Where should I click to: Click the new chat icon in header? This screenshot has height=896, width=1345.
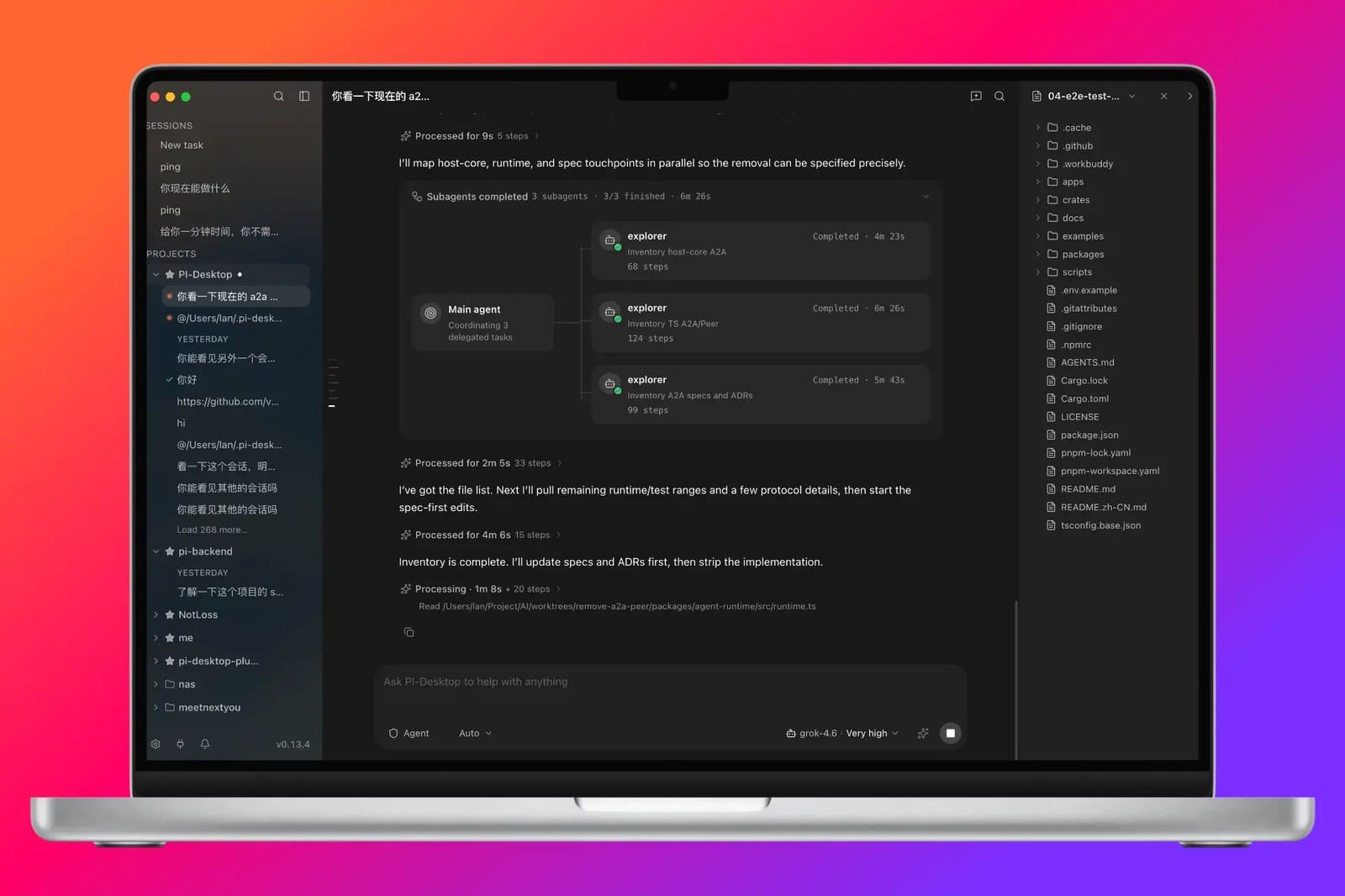(x=976, y=96)
